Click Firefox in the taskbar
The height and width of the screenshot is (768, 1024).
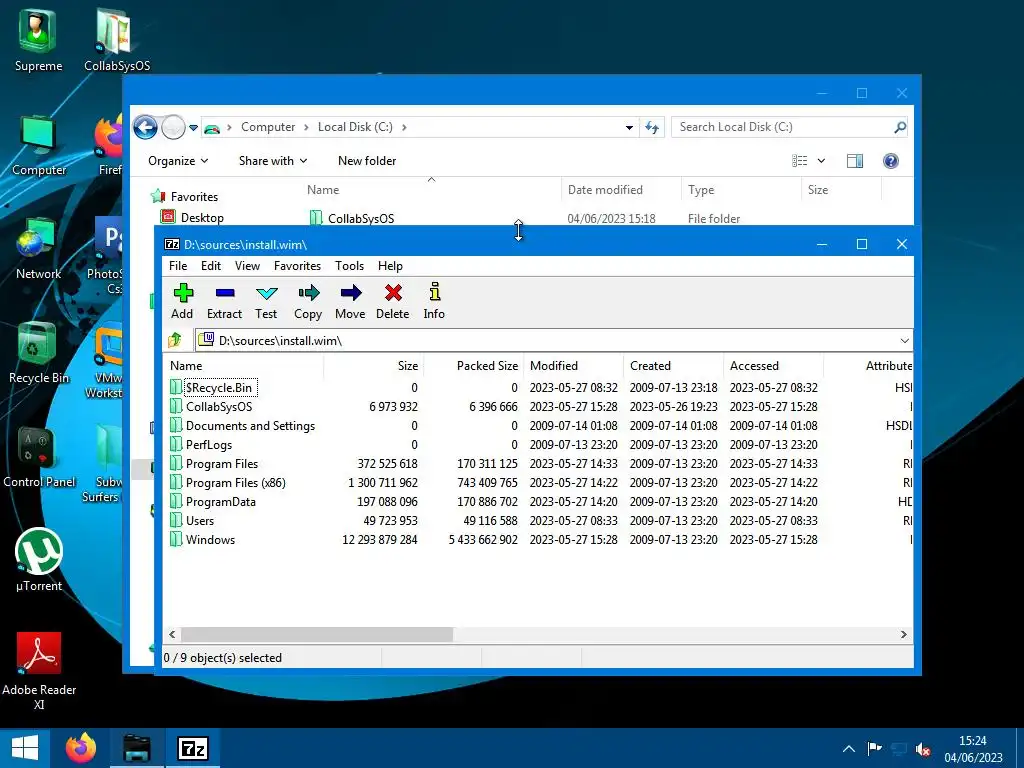click(x=81, y=748)
